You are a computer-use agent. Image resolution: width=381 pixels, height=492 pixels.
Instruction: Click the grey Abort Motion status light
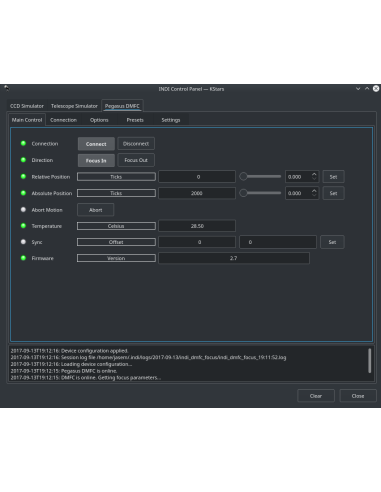[23, 210]
